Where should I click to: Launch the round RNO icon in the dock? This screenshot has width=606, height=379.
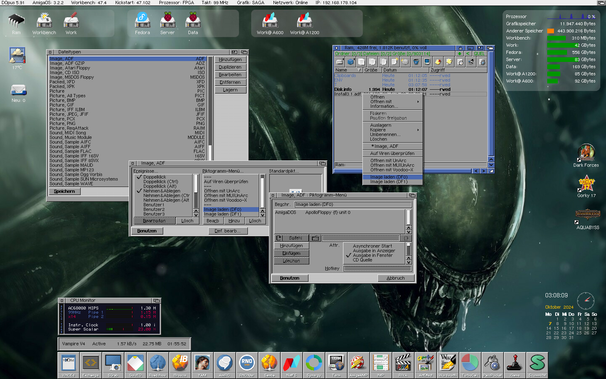(247, 364)
